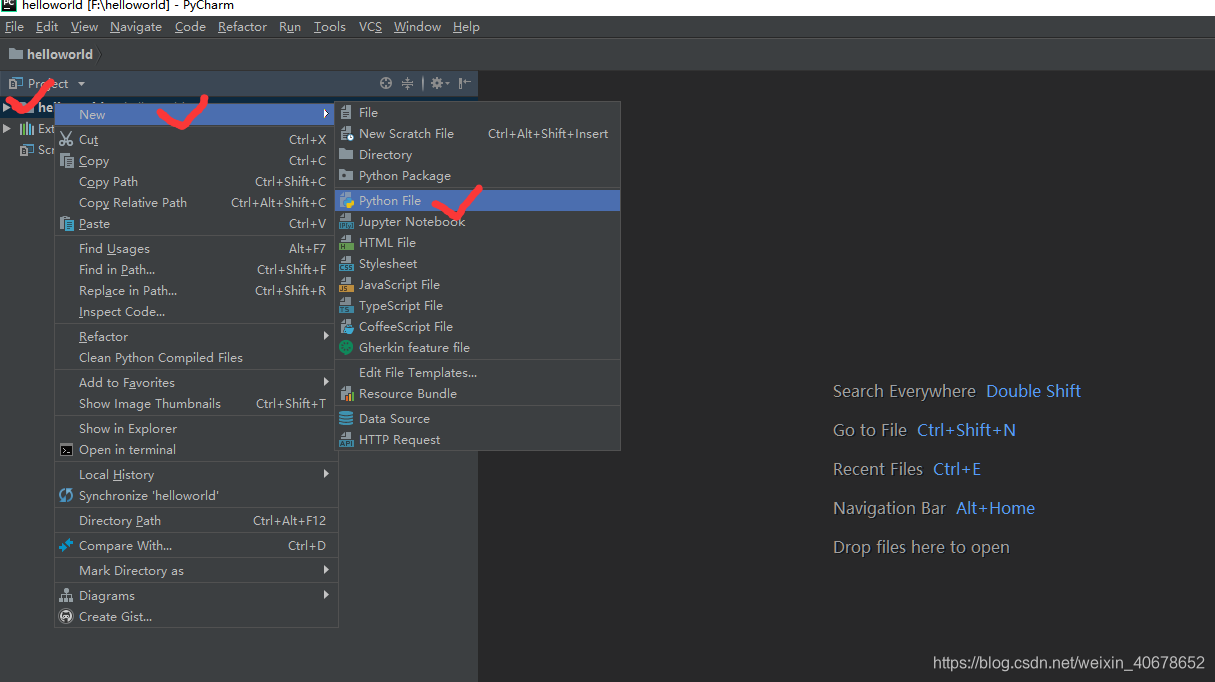Select Find in Path...
Screen dimensions: 1215x682
(x=195, y=270)
